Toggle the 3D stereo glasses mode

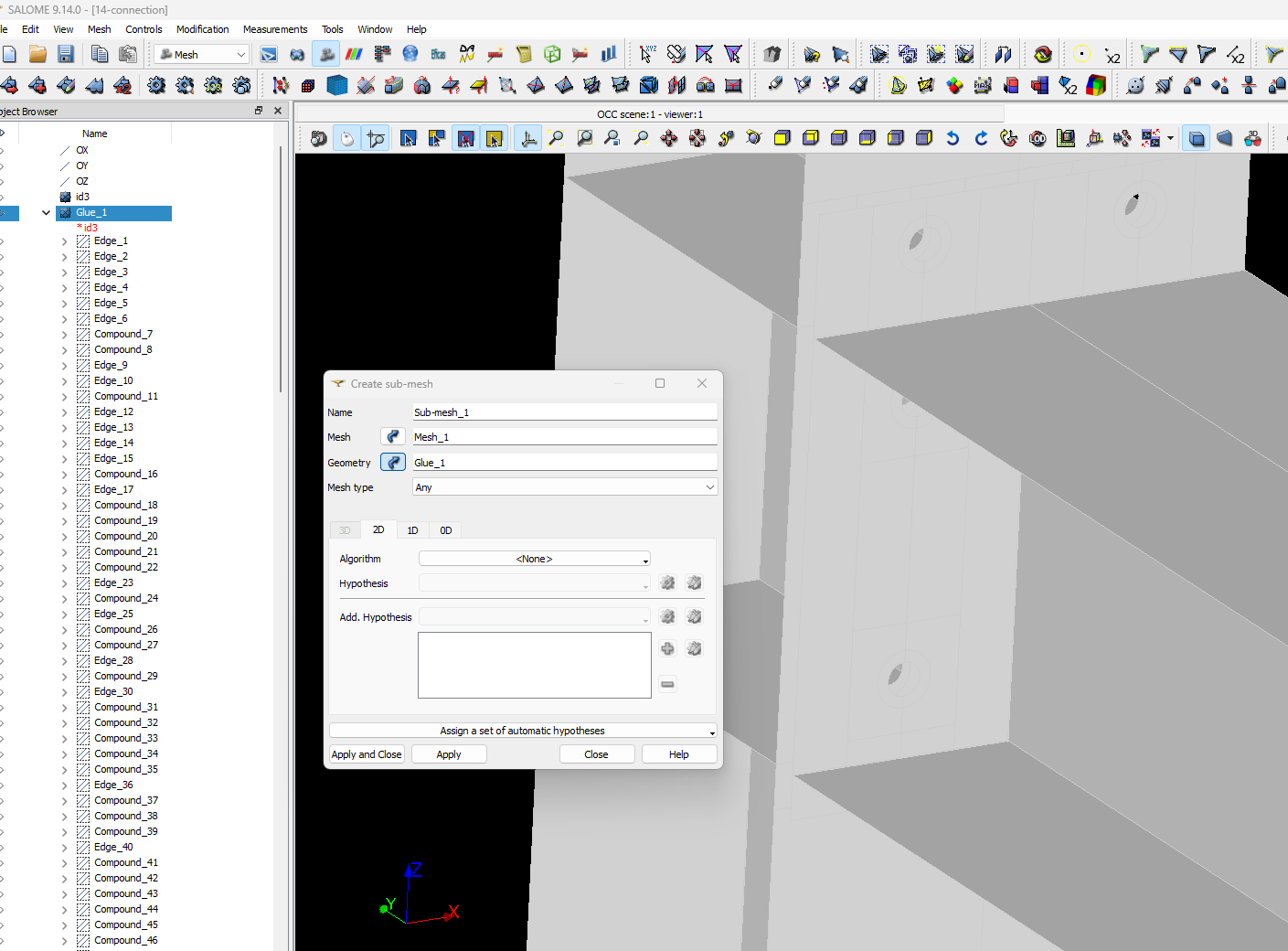[1252, 139]
